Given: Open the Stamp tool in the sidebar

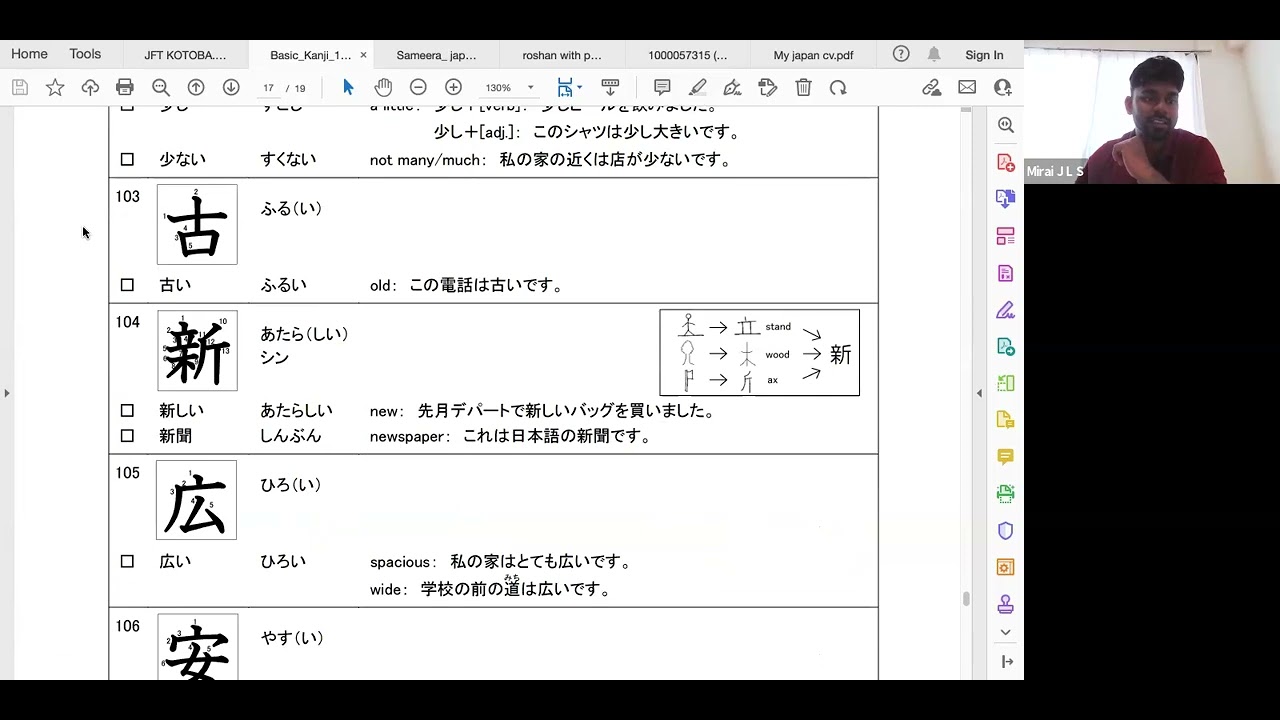Looking at the screenshot, I should pos(1005,604).
